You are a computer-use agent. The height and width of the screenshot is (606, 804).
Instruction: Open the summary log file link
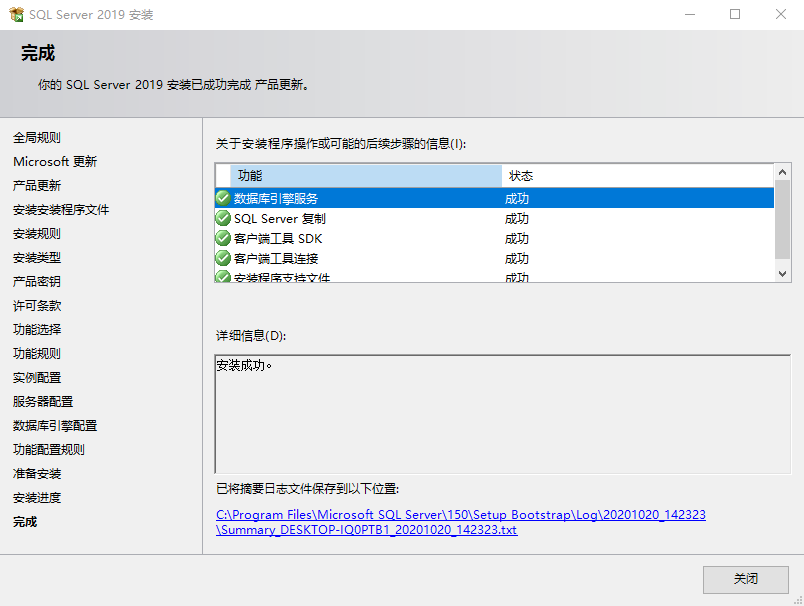[x=460, y=522]
